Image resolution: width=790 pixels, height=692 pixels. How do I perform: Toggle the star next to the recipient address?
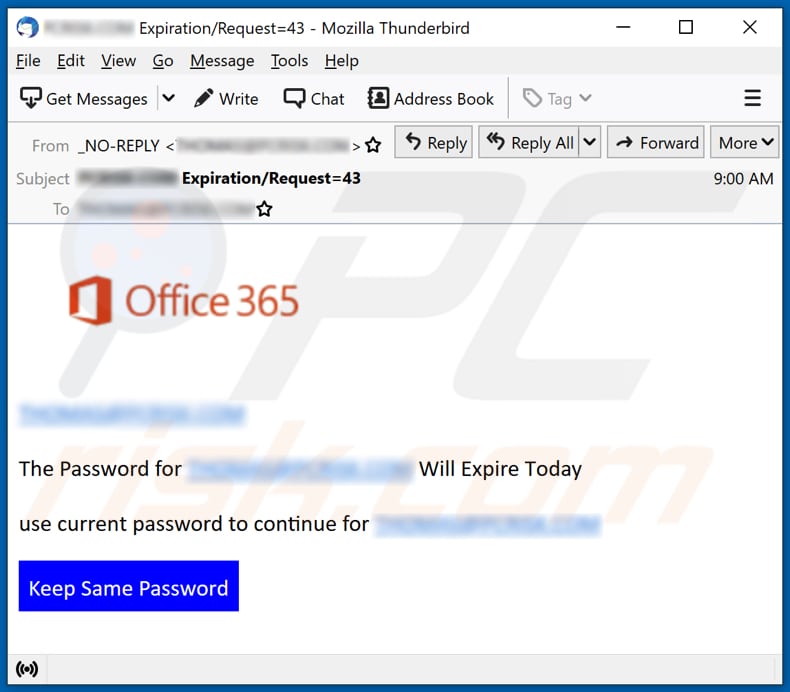coord(264,209)
